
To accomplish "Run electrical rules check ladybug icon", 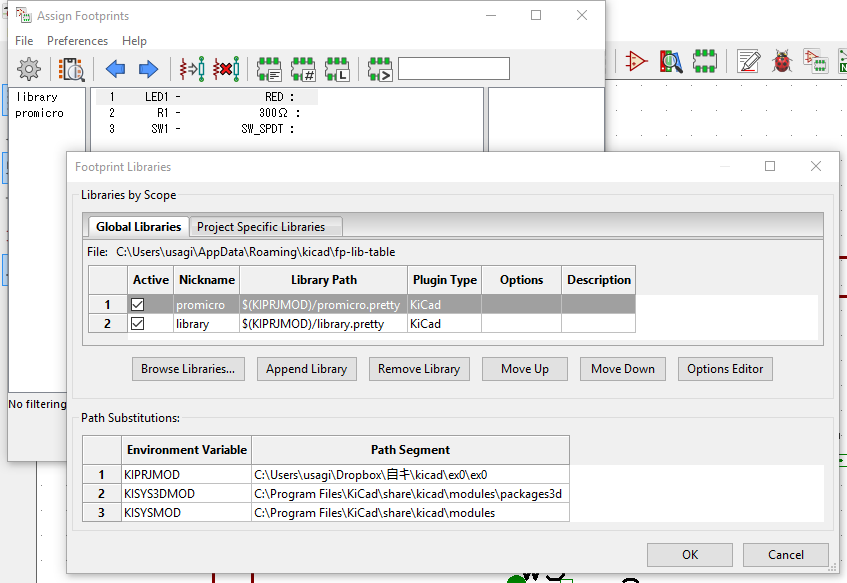I will point(782,61).
